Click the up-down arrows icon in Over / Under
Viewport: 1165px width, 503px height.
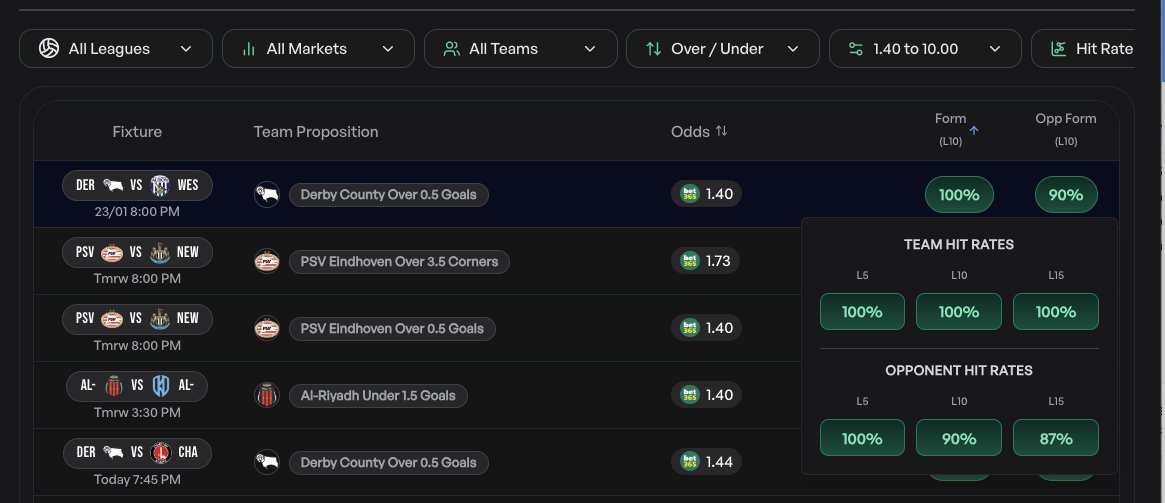pos(654,49)
